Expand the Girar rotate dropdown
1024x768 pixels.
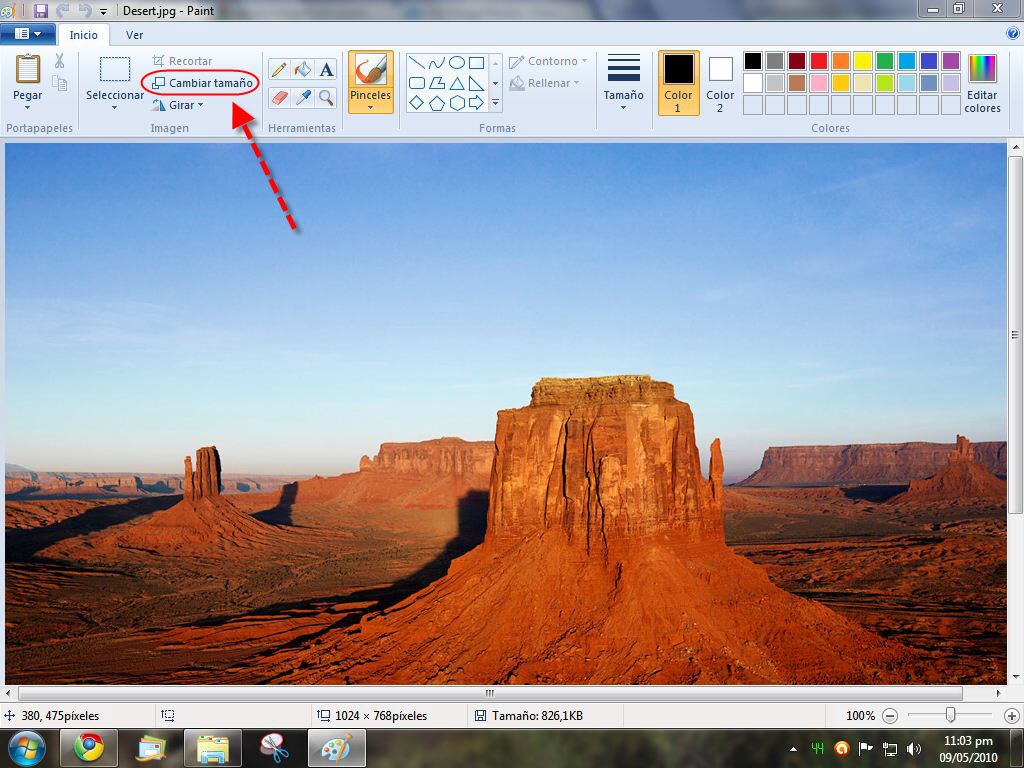point(179,105)
